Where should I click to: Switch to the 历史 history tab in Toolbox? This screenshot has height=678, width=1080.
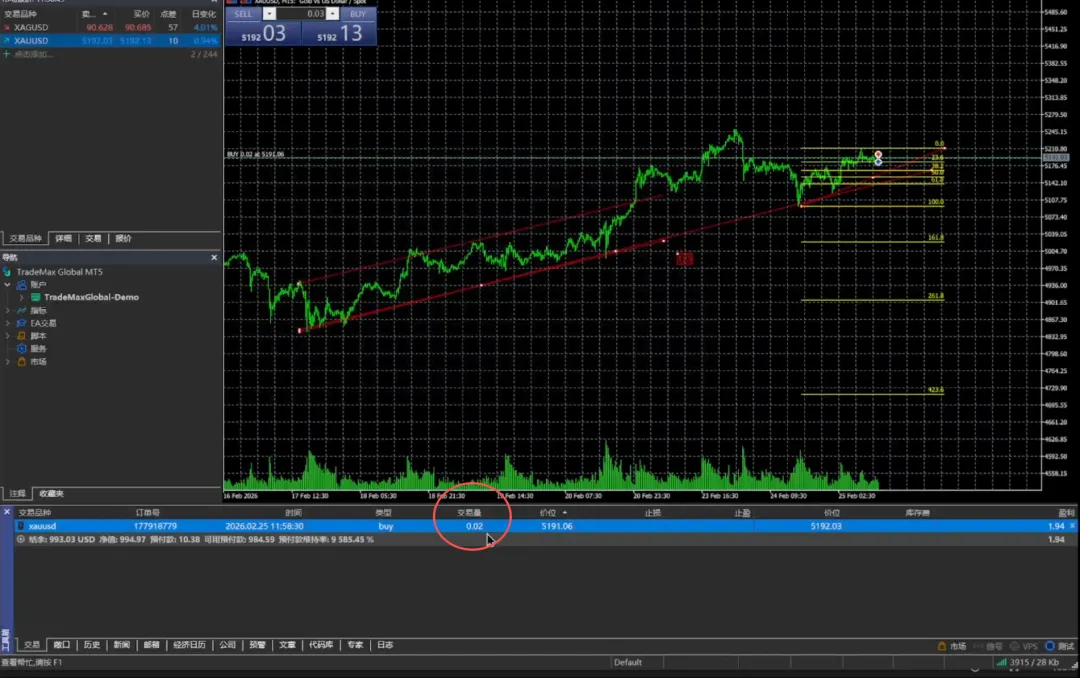91,645
